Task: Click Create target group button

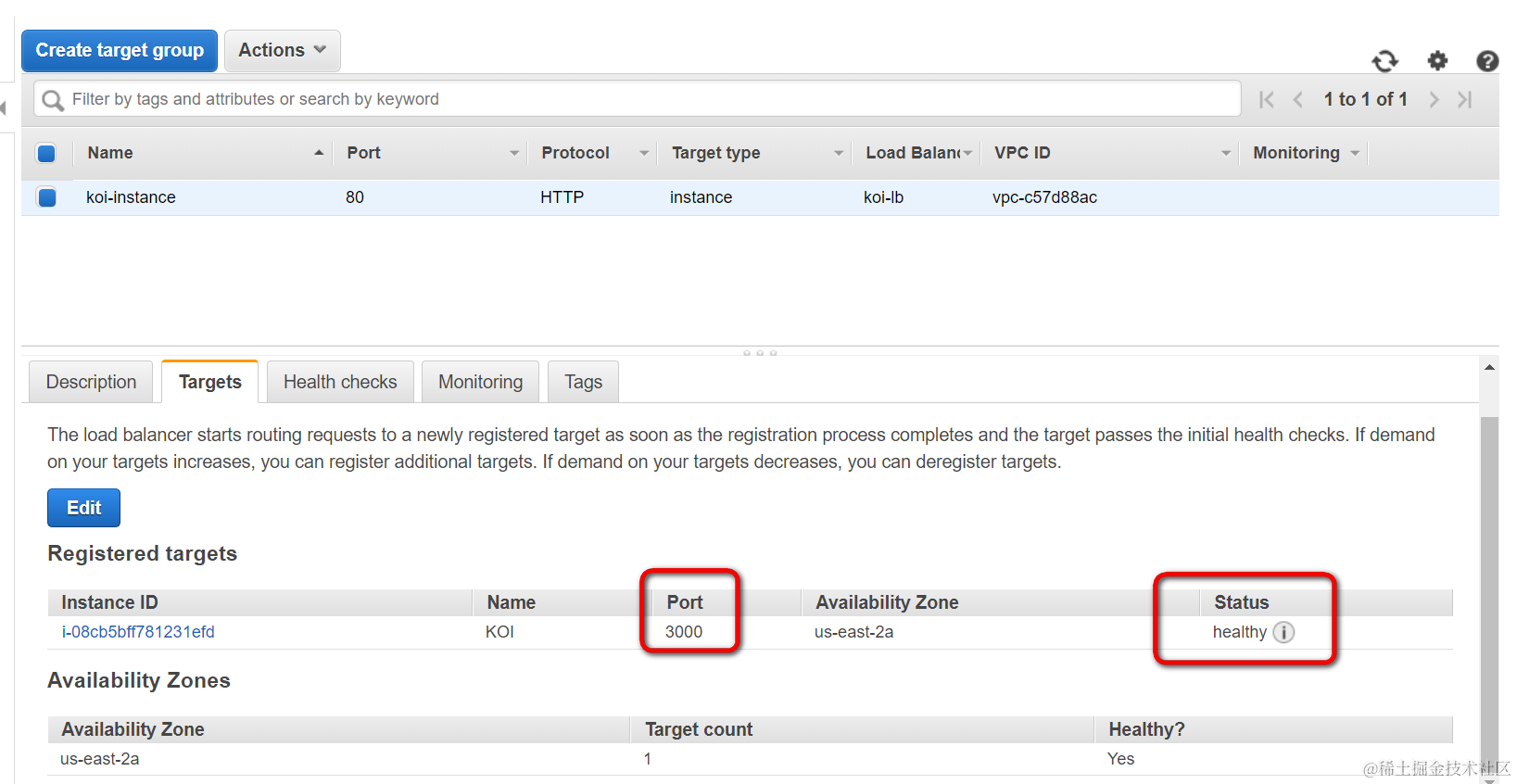Action: pyautogui.click(x=120, y=50)
